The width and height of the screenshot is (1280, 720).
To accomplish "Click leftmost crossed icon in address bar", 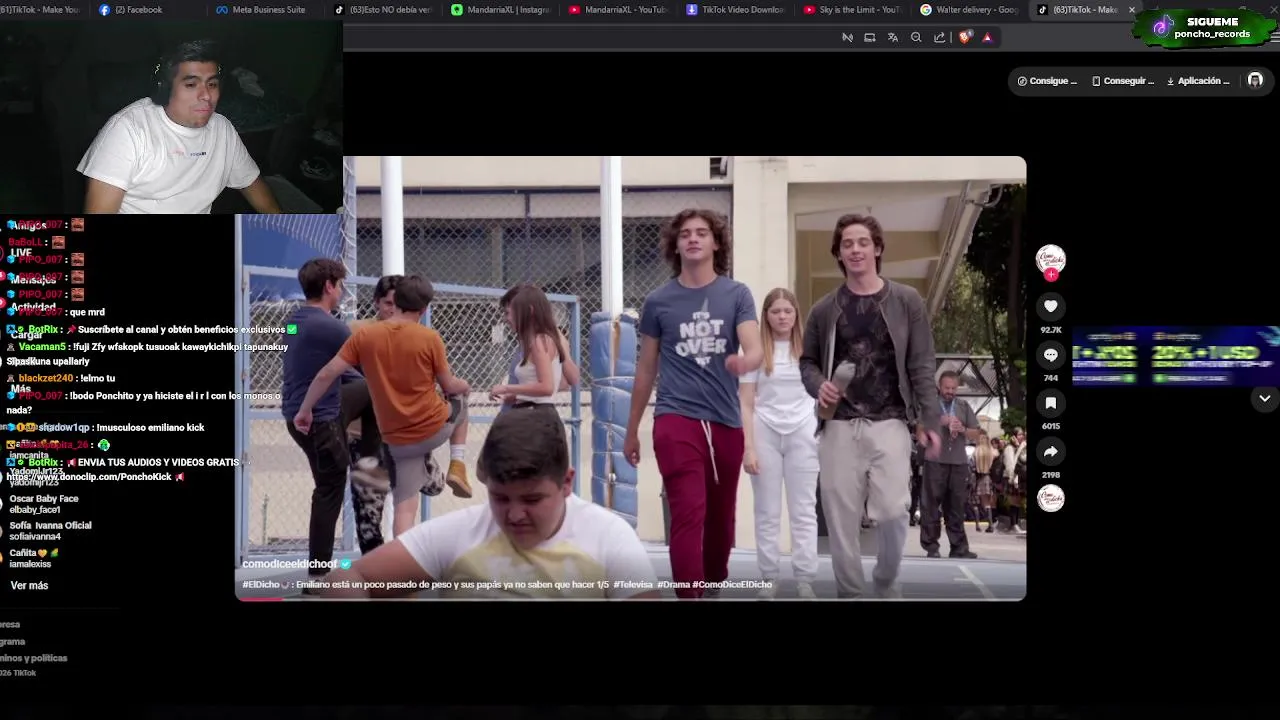I will pos(847,37).
